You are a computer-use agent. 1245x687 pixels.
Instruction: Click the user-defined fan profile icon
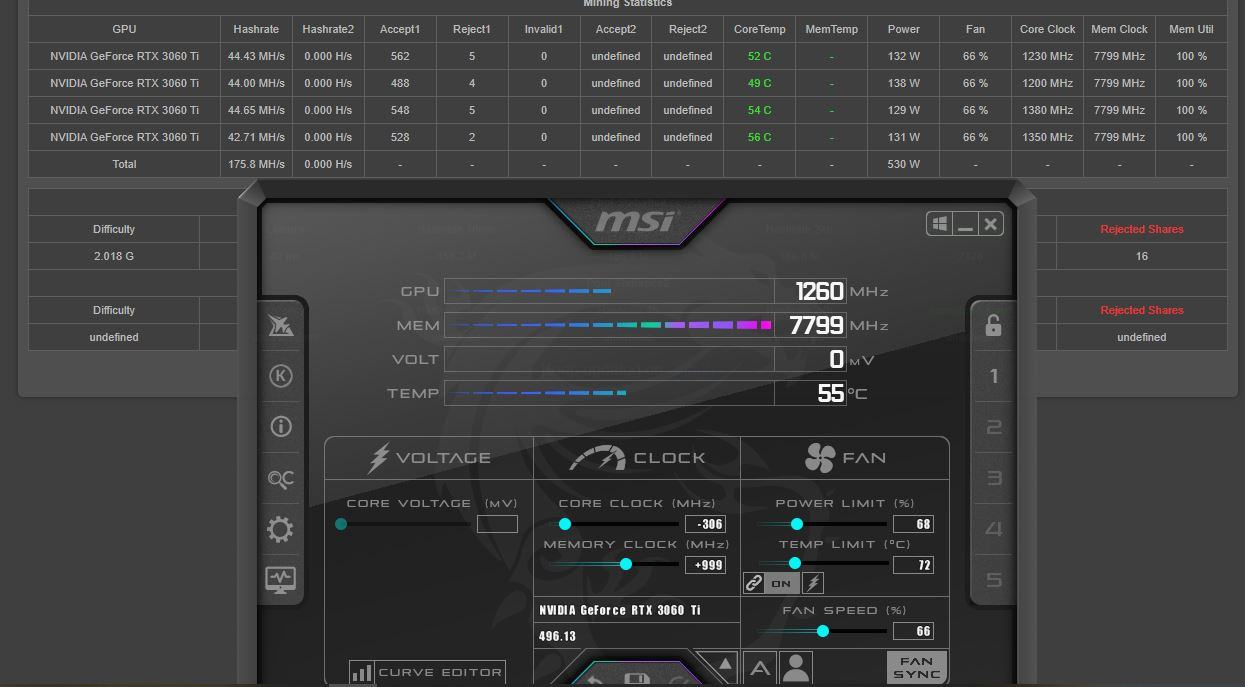pos(796,668)
